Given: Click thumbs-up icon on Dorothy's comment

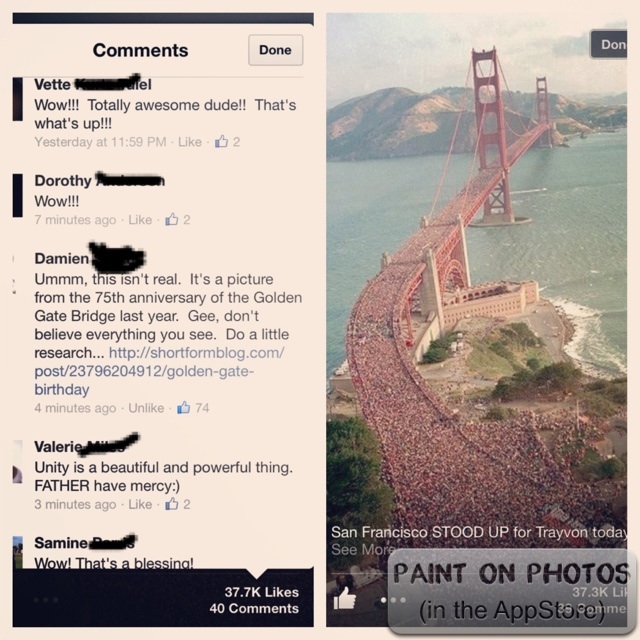Looking at the screenshot, I should coord(171,220).
